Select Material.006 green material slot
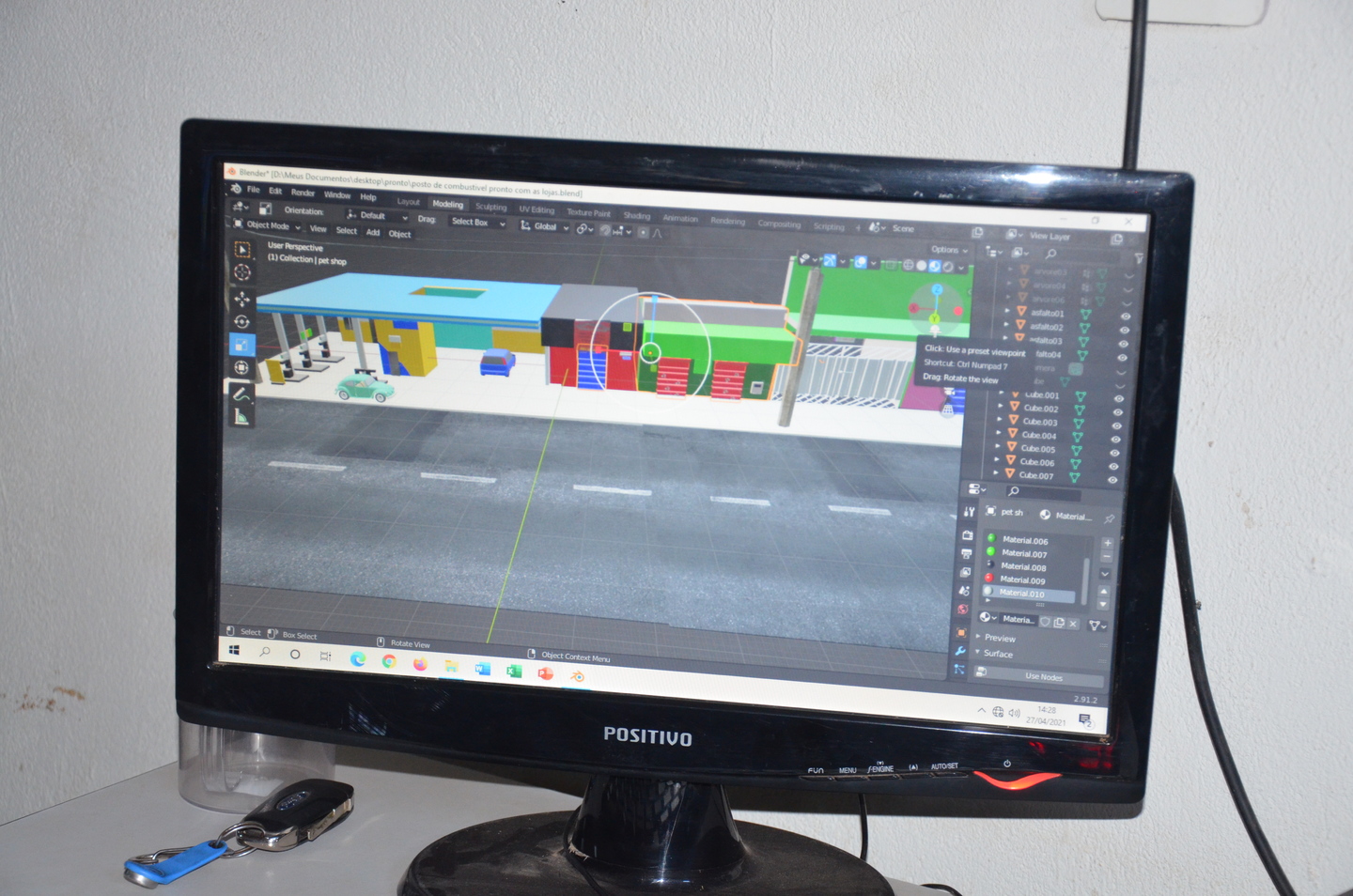1353x896 pixels. 1034,540
